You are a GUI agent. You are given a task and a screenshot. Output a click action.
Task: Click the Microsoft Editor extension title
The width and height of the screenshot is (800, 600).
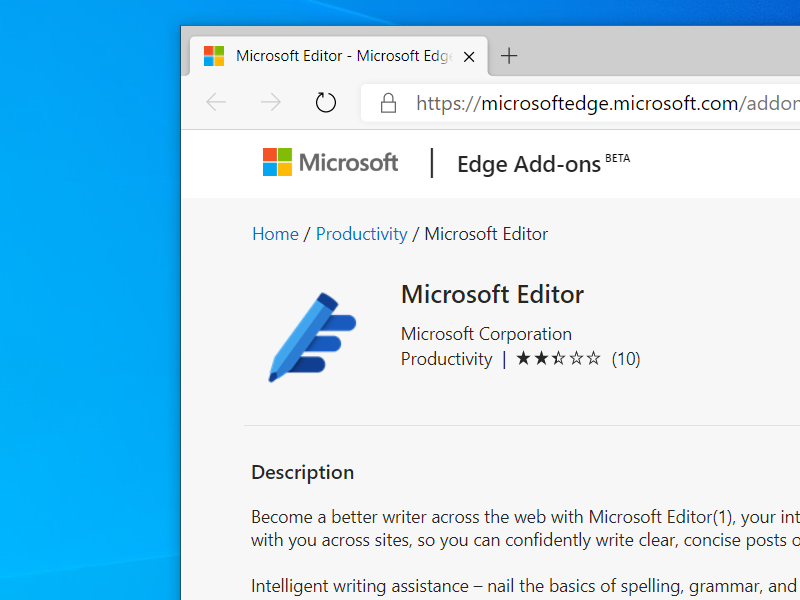point(492,294)
